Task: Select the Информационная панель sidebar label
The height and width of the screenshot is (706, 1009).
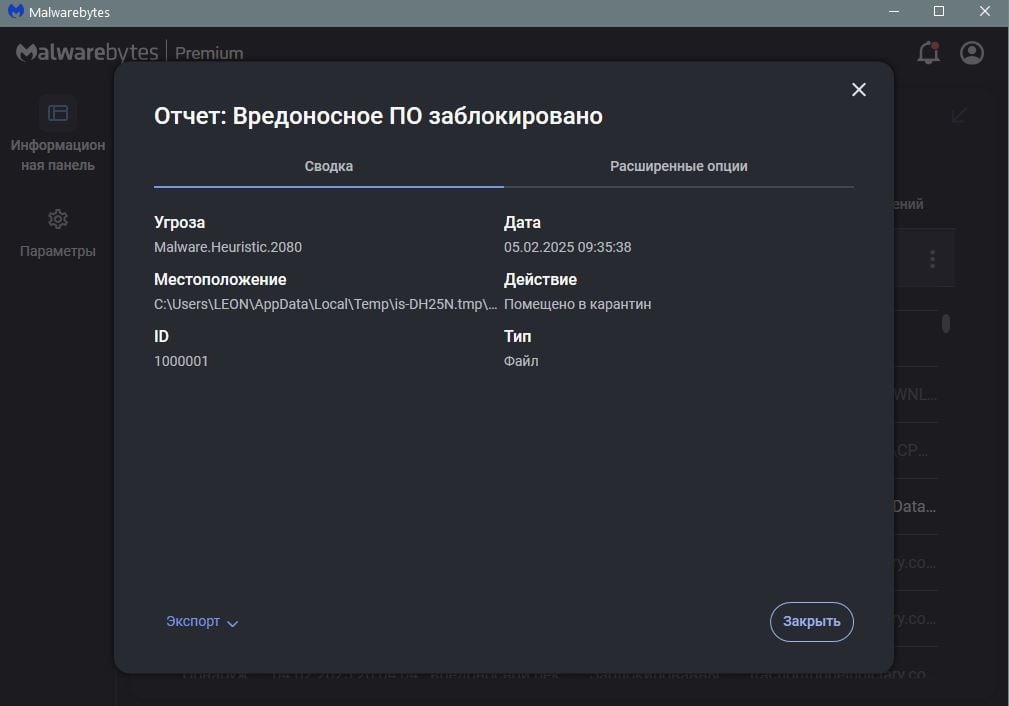Action: coord(58,155)
